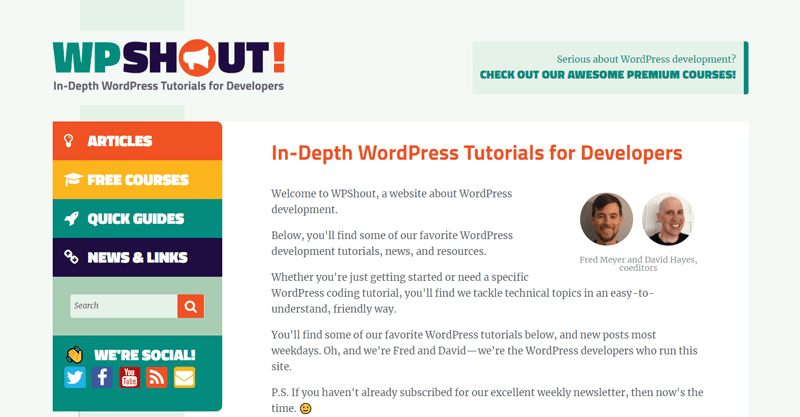
Task: Click the caption Fred Meyer and David Hayes, coeditors
Action: coord(638,263)
